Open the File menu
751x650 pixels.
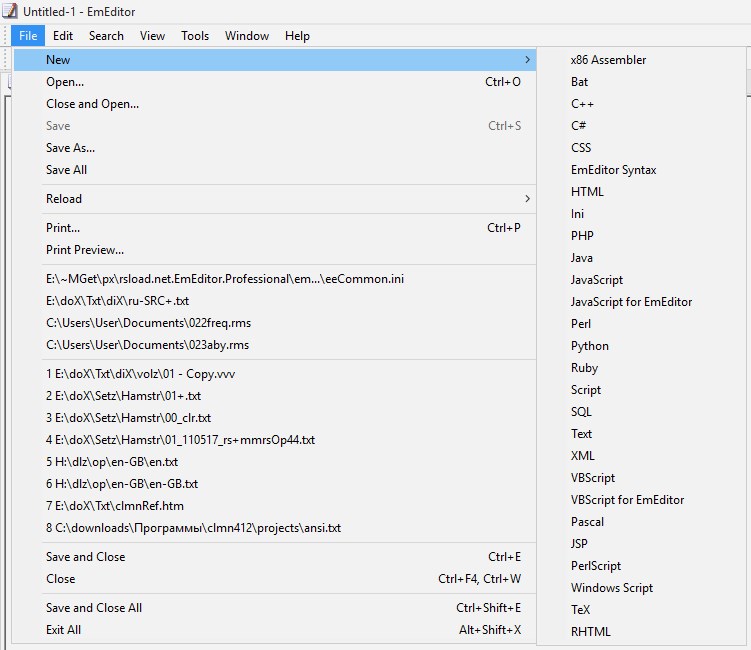(x=28, y=36)
